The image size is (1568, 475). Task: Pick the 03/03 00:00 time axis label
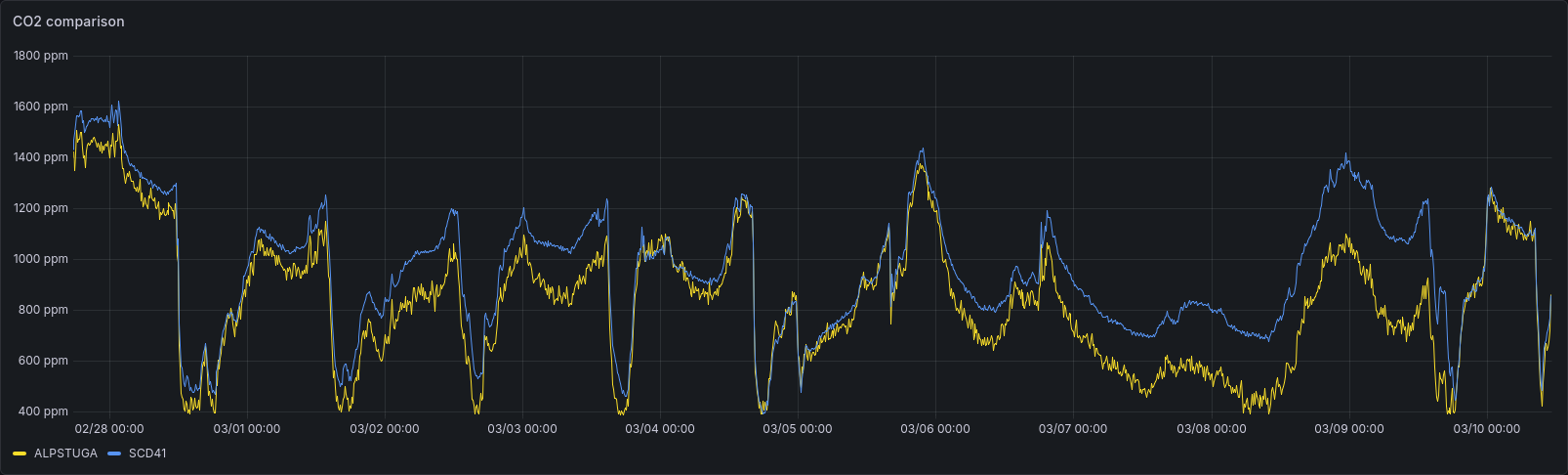coord(522,428)
